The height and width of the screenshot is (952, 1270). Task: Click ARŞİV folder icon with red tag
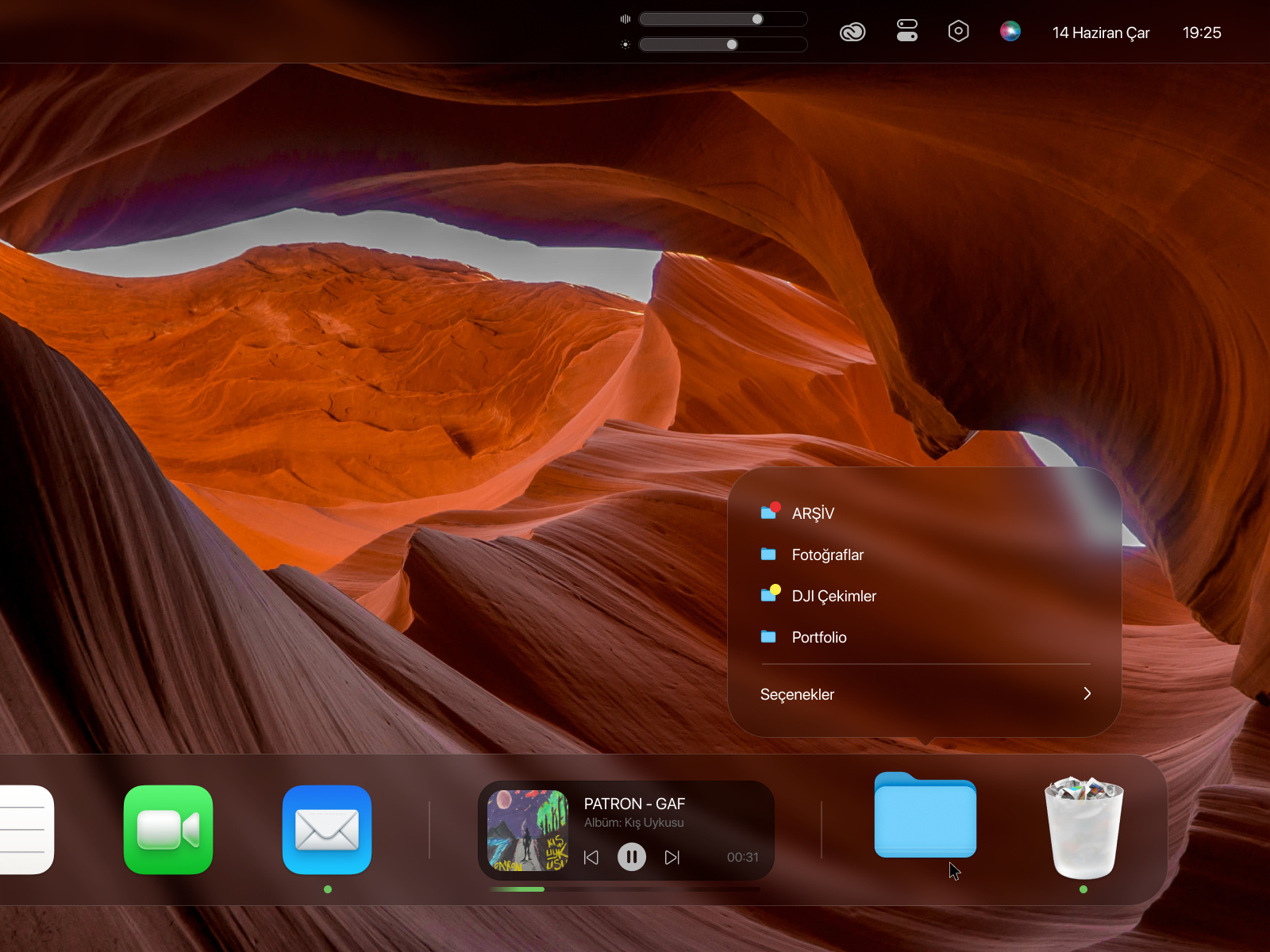pyautogui.click(x=770, y=511)
